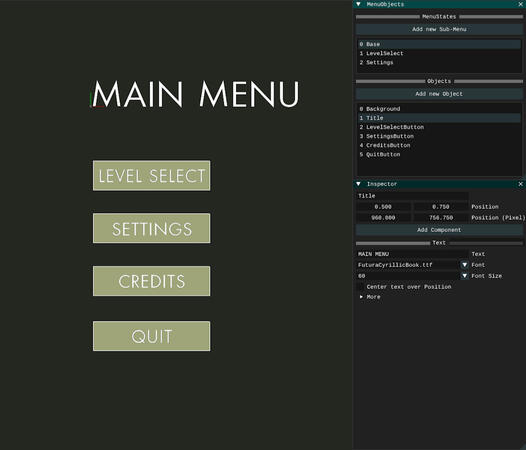Screen dimensions: 526x450
Task: Click the font size value 60
Action: coord(408,276)
